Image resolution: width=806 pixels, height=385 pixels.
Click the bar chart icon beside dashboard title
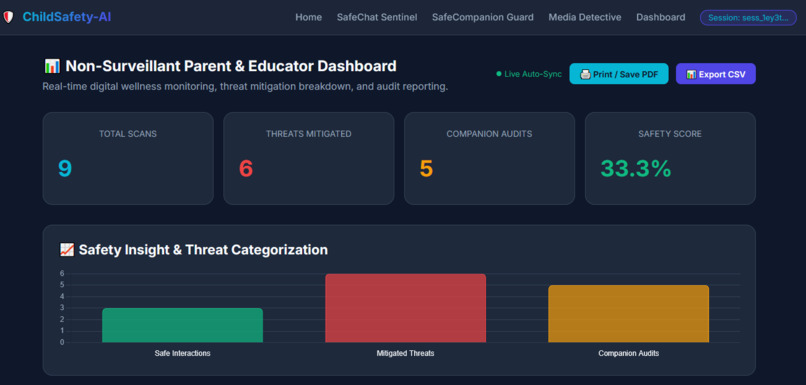click(x=52, y=66)
